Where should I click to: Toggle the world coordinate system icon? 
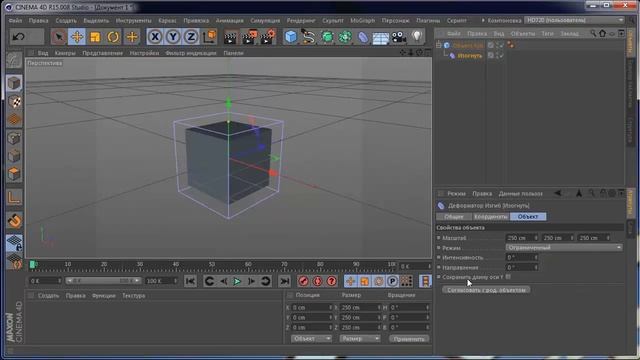coord(209,37)
